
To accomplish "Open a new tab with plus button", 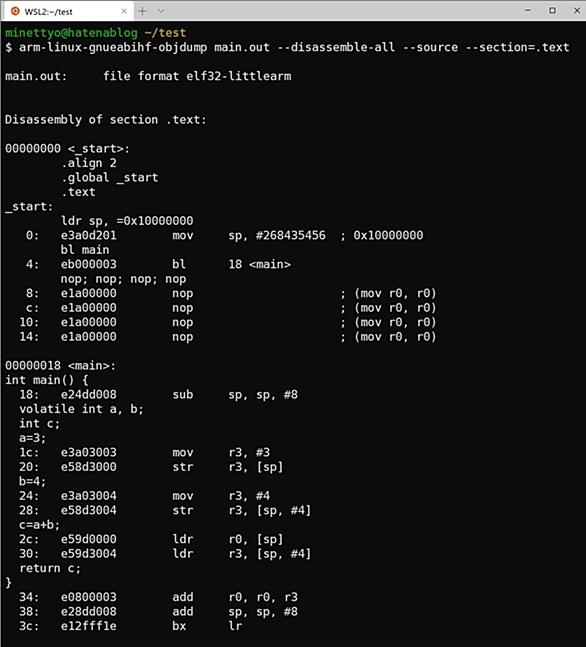I will [142, 11].
